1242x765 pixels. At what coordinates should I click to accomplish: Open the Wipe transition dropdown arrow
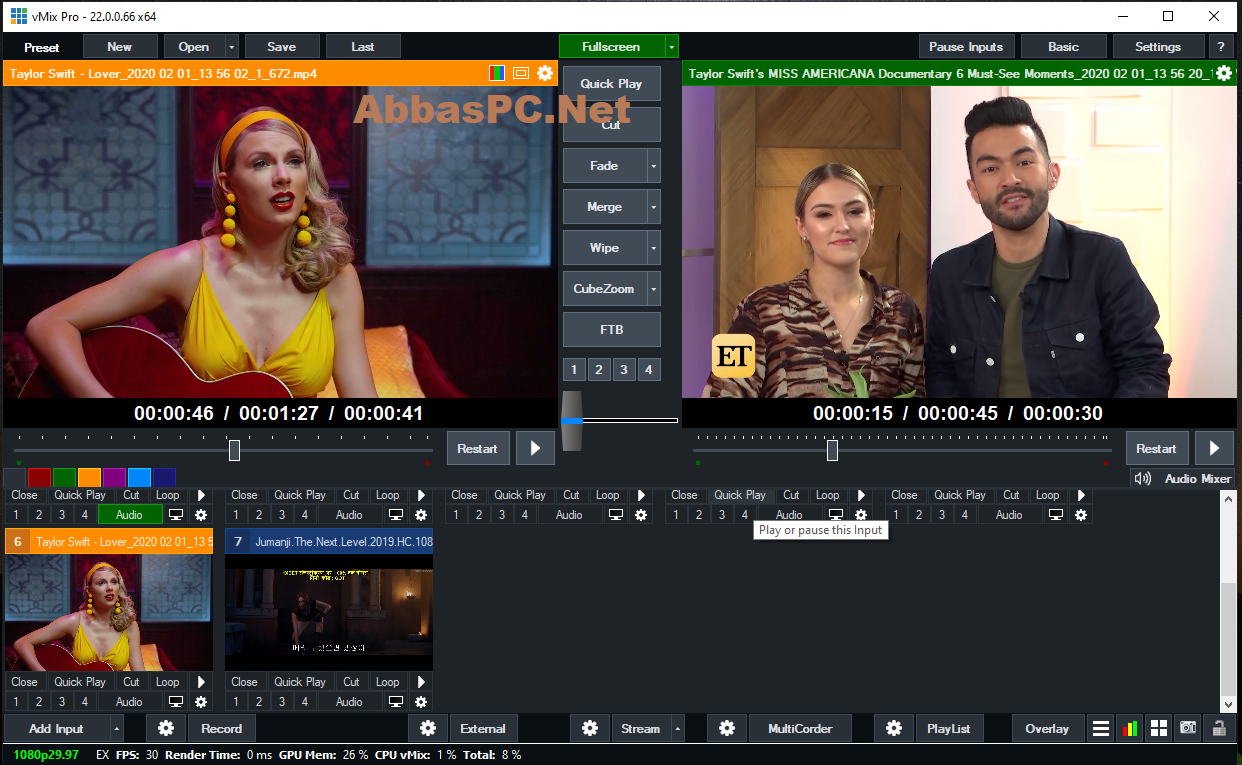point(654,248)
